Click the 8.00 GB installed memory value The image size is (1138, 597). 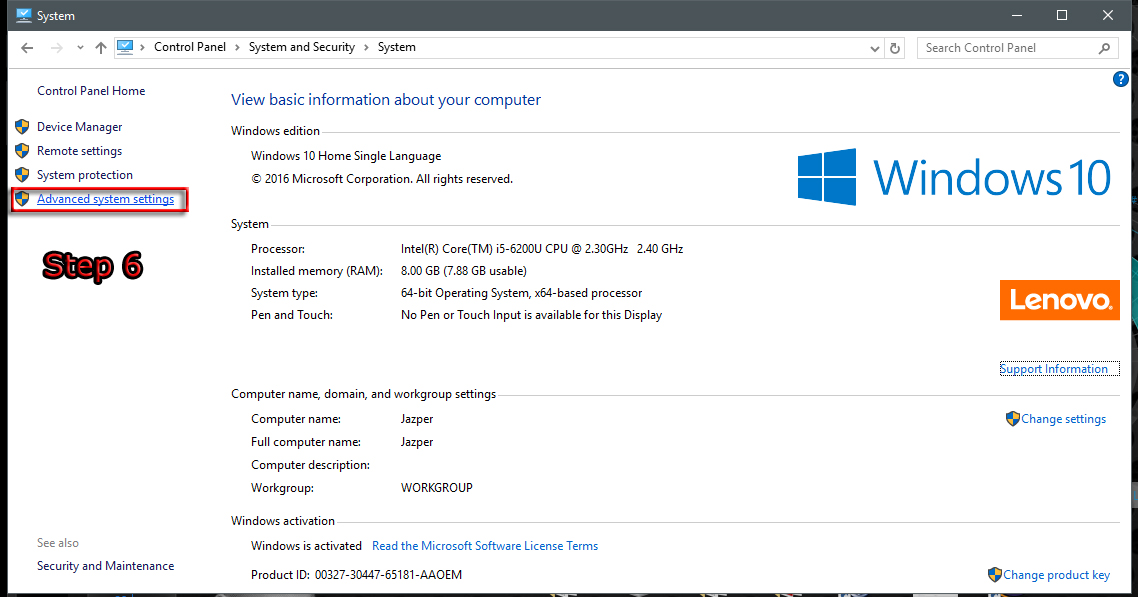pos(464,271)
